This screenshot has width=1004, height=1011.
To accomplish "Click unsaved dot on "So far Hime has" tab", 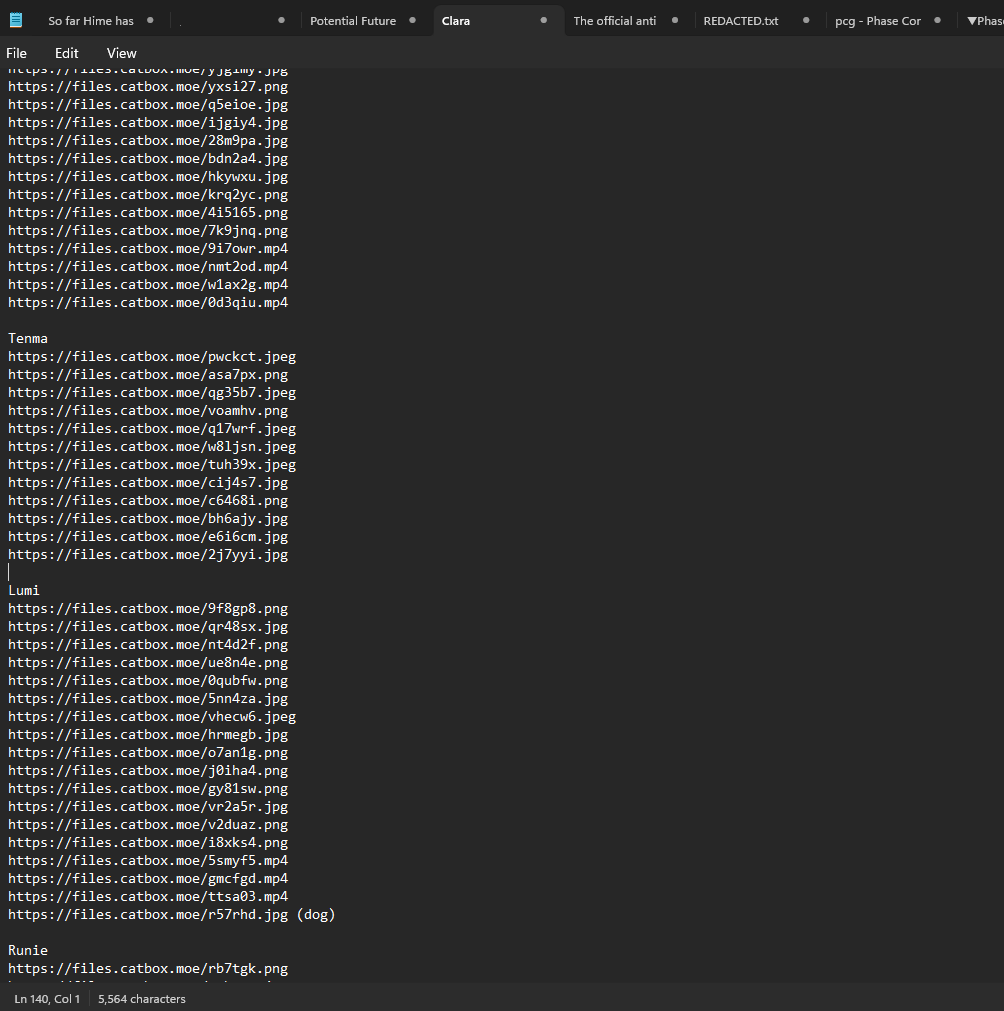I will [x=150, y=20].
